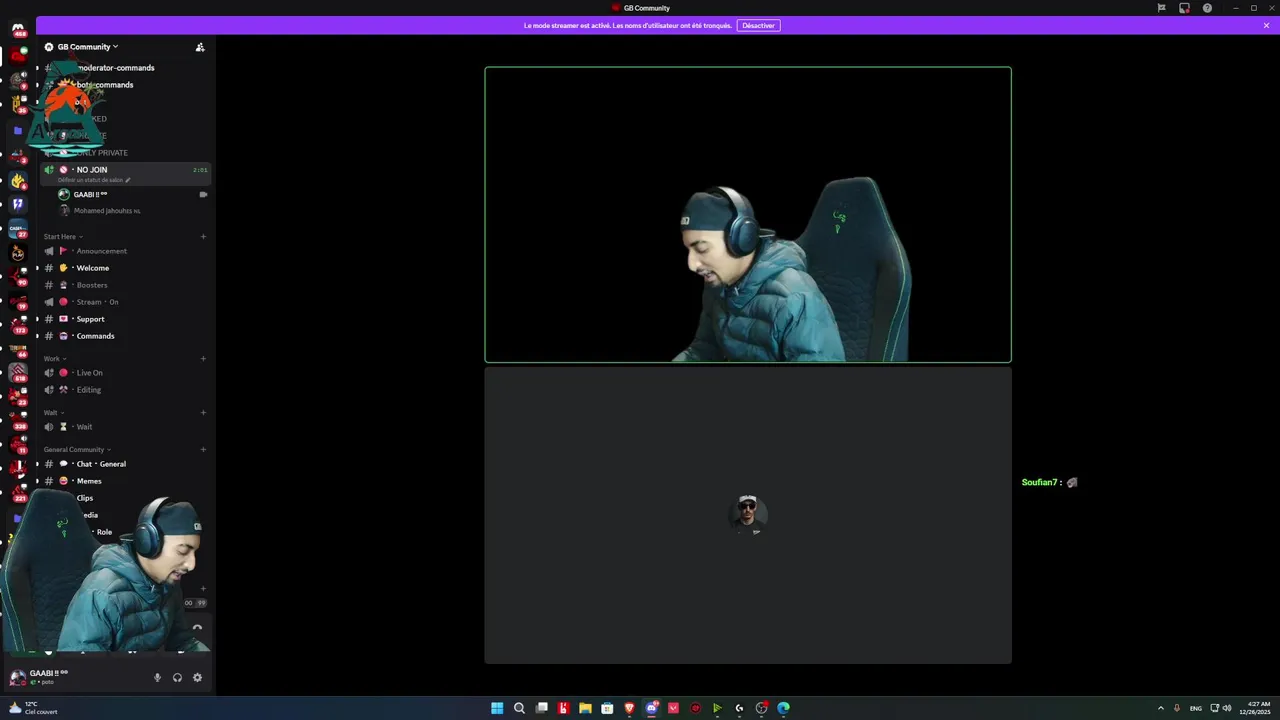Screen dimensions: 1280x720
Task: Collapse the Start Here category
Action: click(63, 237)
